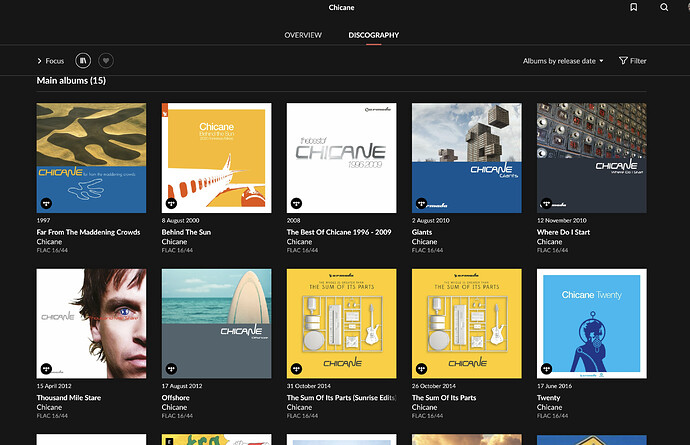Screen dimensions: 690x445
Task: Click TIDAL badge on Where Do I Start cover
Action: tap(547, 203)
